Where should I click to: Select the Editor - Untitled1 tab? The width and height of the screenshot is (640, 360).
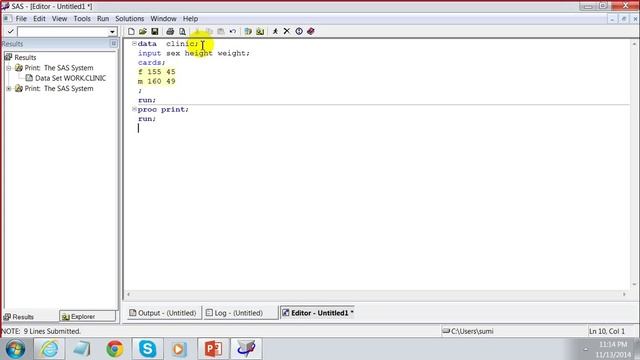[x=318, y=313]
